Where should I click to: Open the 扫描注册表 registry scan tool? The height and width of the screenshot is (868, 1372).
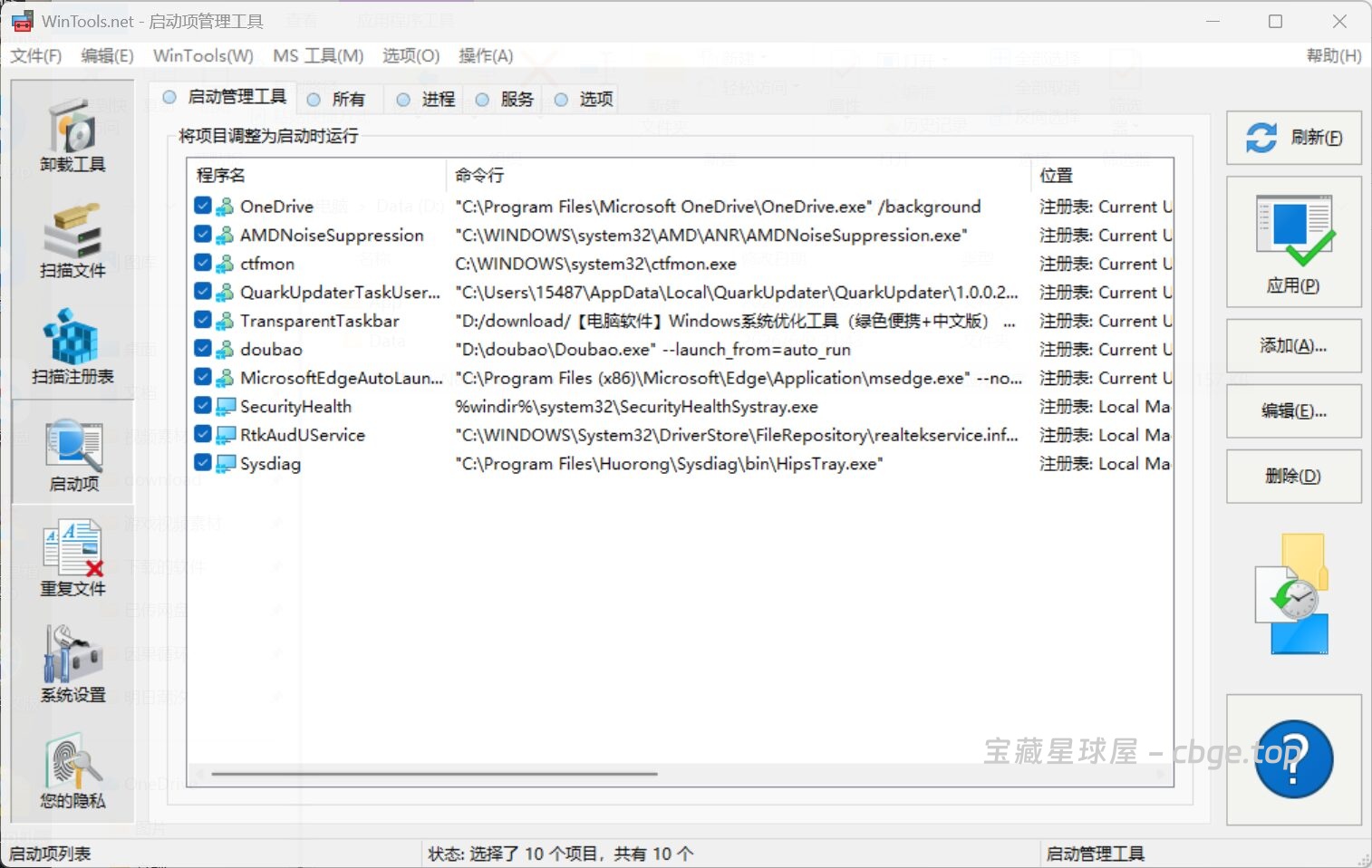(x=72, y=347)
